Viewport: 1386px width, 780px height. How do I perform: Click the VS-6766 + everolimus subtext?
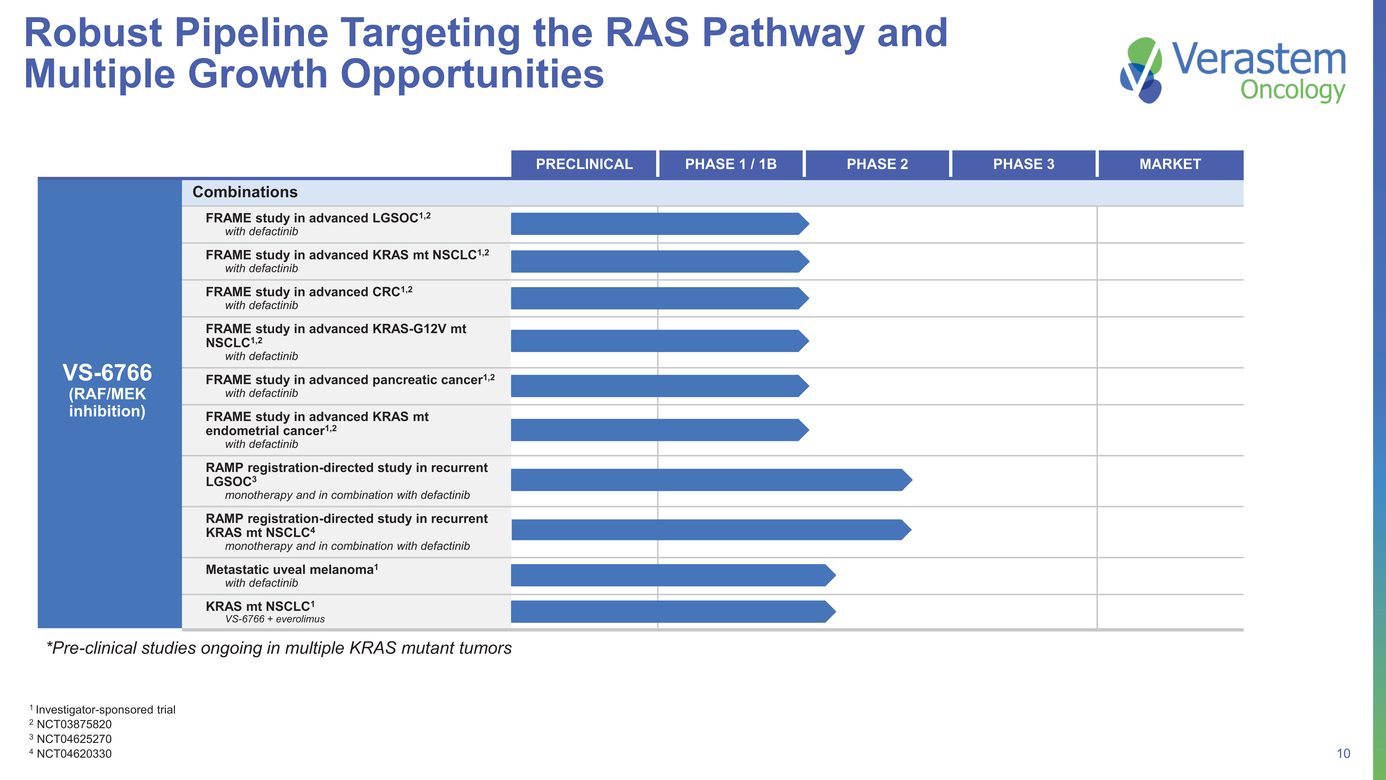click(x=275, y=619)
